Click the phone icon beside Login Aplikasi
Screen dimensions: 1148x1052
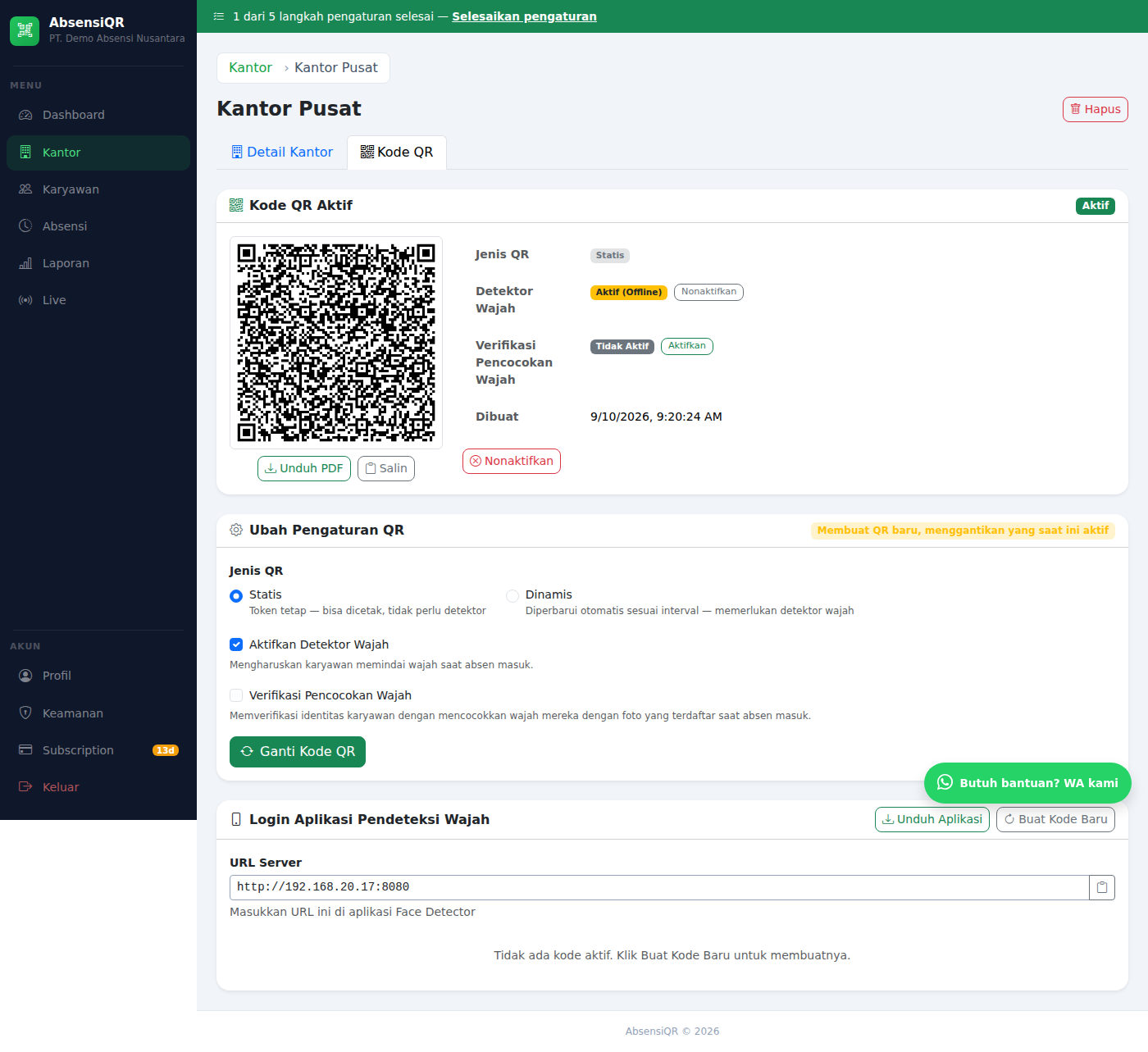pos(236,819)
